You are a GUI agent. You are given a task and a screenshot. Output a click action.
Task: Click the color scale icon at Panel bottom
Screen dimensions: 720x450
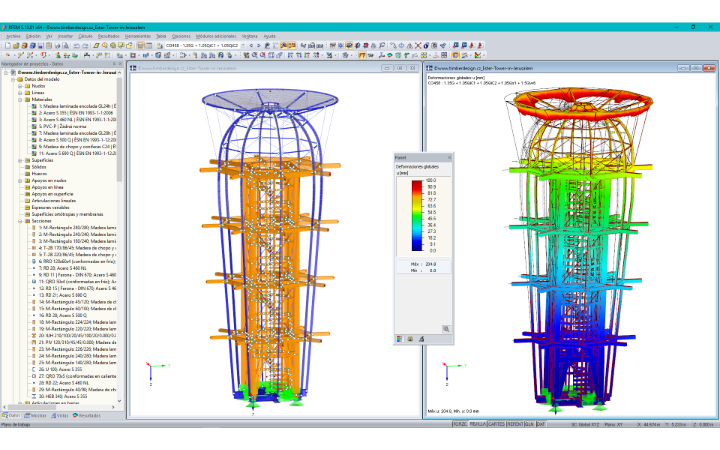point(399,339)
